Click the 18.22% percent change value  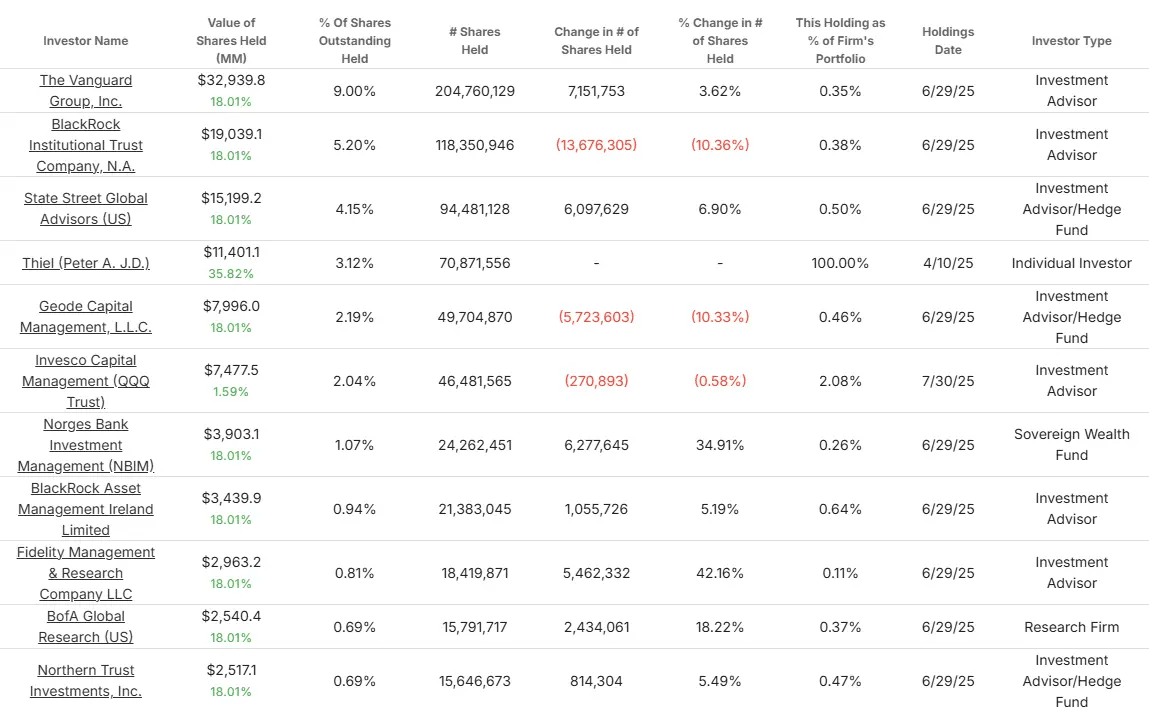tap(720, 627)
